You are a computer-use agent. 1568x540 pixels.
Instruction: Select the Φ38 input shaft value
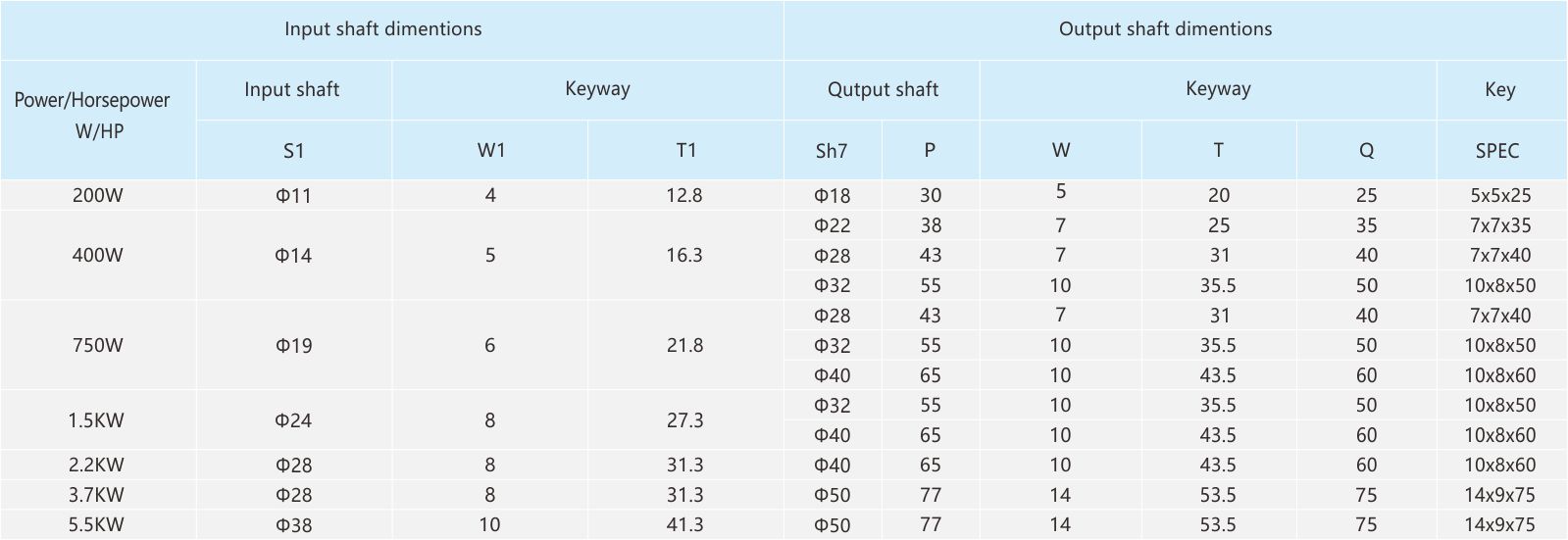pyautogui.click(x=294, y=524)
